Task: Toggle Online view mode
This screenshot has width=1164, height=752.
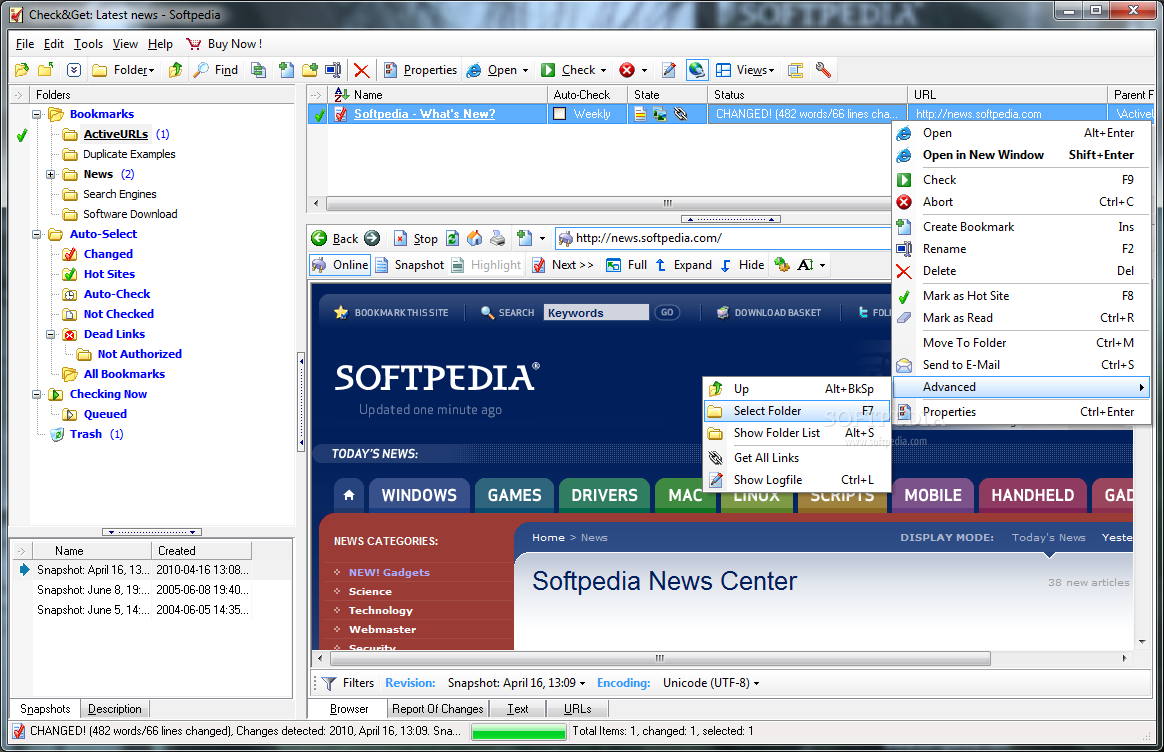Action: tap(340, 265)
